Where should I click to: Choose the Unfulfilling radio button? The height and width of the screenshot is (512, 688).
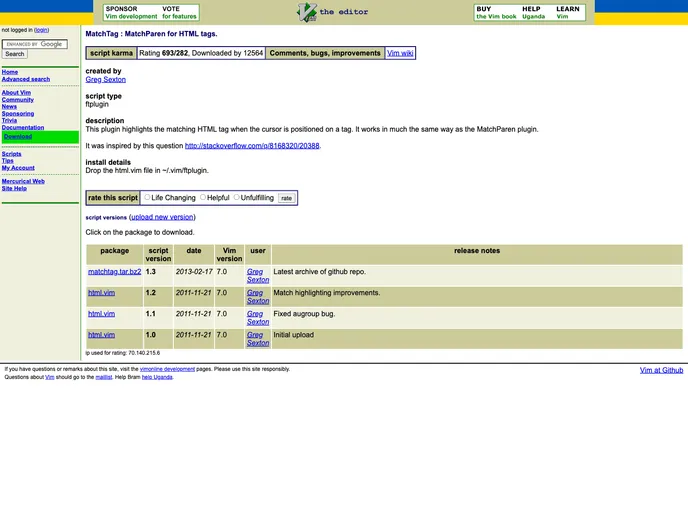click(x=236, y=197)
